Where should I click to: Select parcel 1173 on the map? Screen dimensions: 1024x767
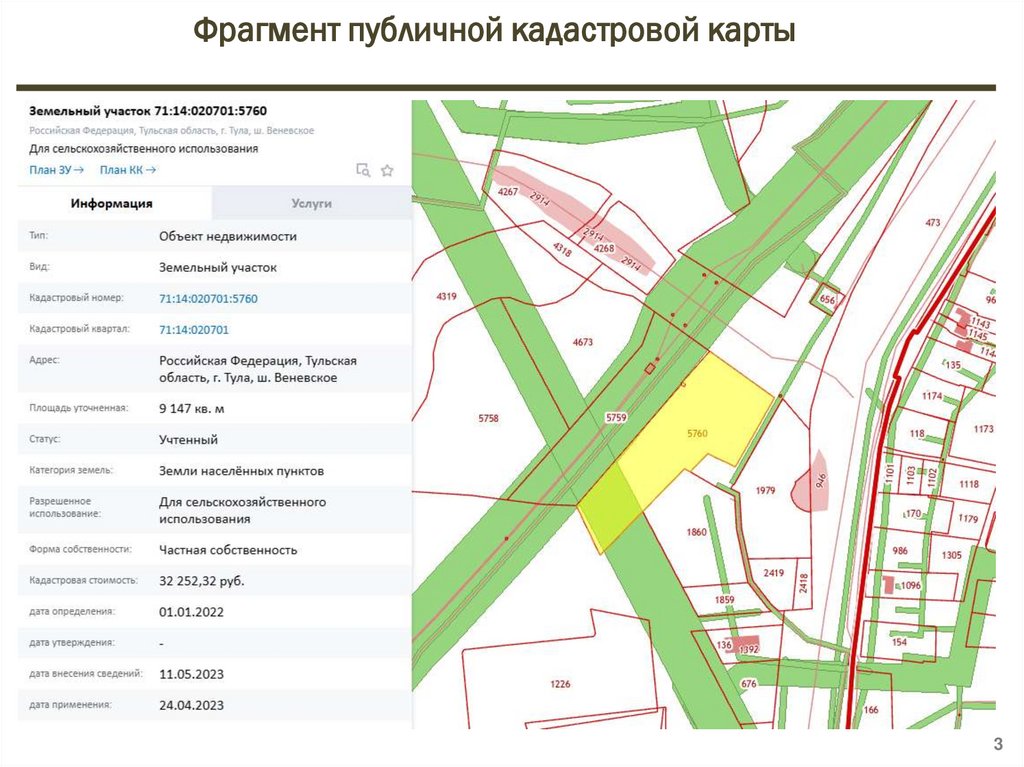tap(984, 429)
